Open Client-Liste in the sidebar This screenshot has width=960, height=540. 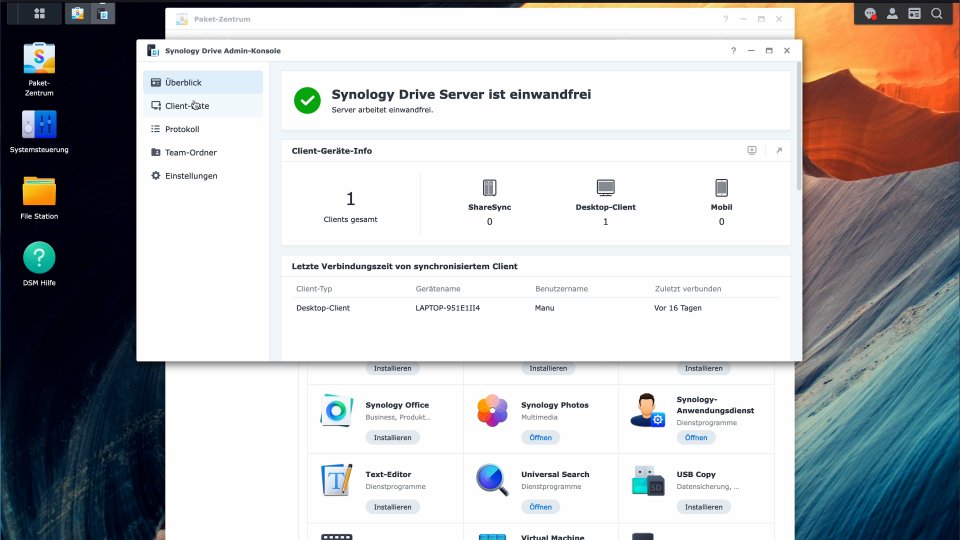203,106
